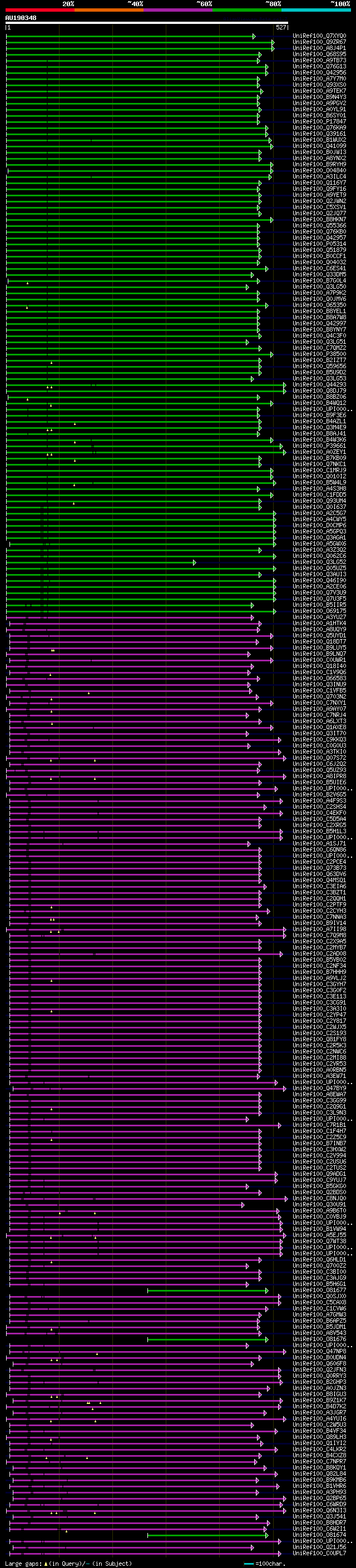Click the red 20% identity legend segment

tap(39, 11)
